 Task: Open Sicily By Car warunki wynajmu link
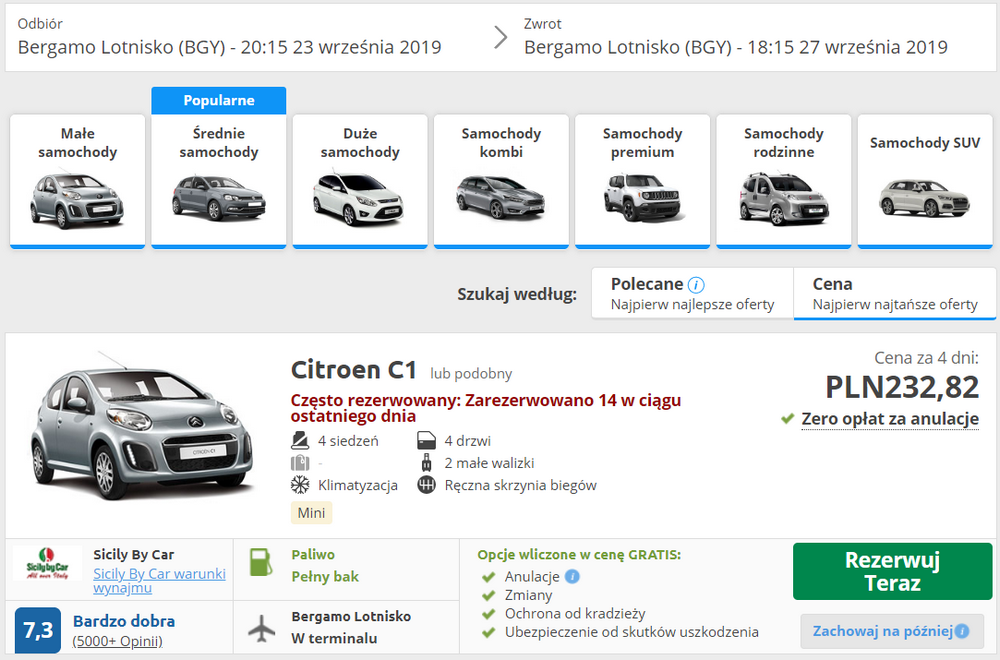pos(159,580)
